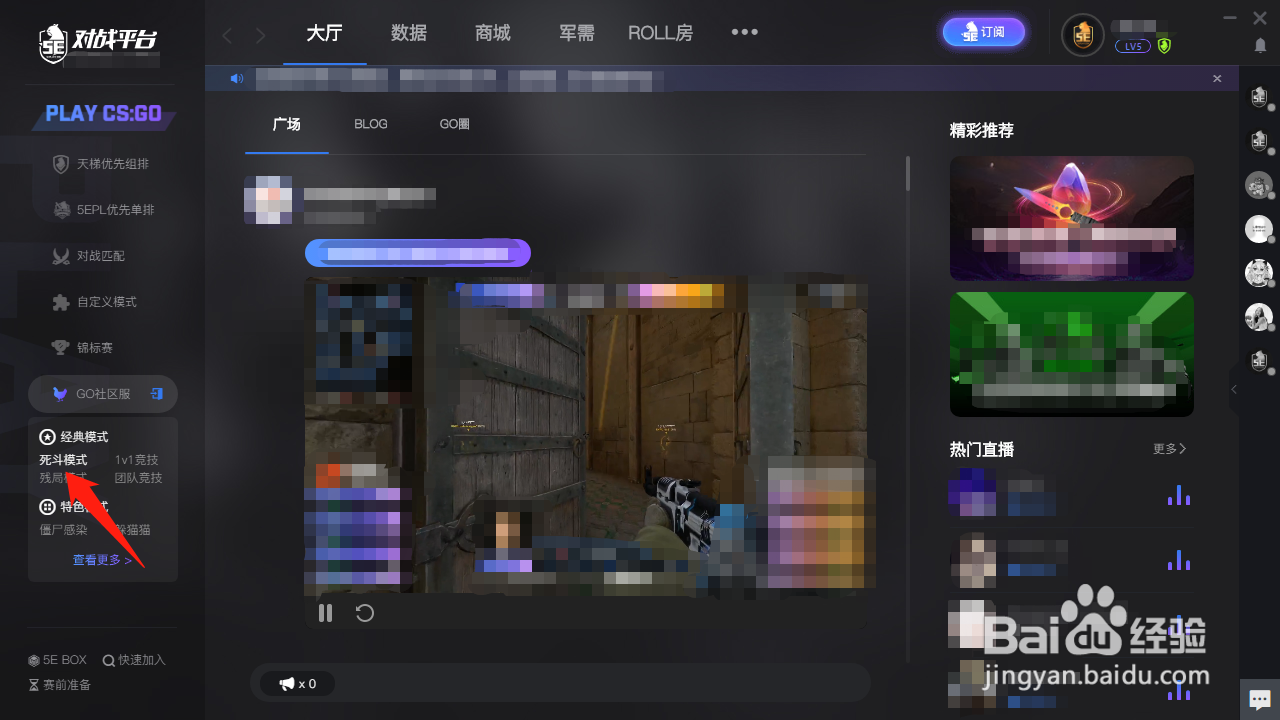Click the LV5 level badge
Viewport: 1280px width, 720px height.
[x=1133, y=46]
